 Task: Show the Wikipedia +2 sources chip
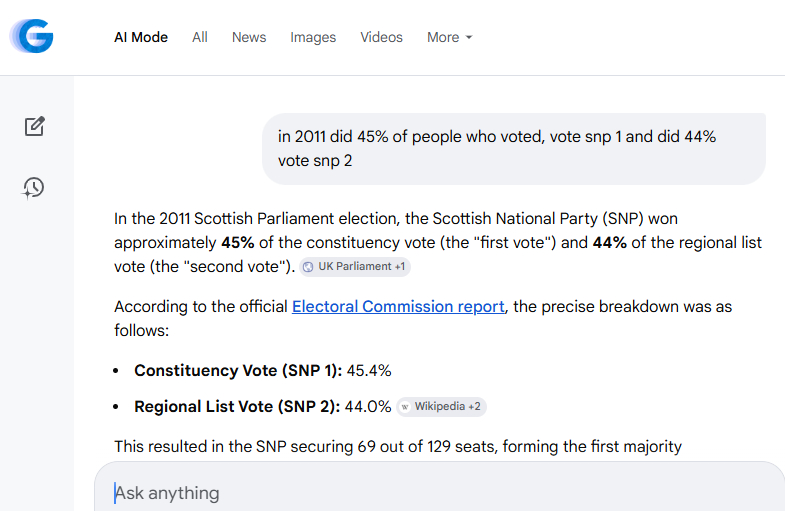pyautogui.click(x=441, y=407)
